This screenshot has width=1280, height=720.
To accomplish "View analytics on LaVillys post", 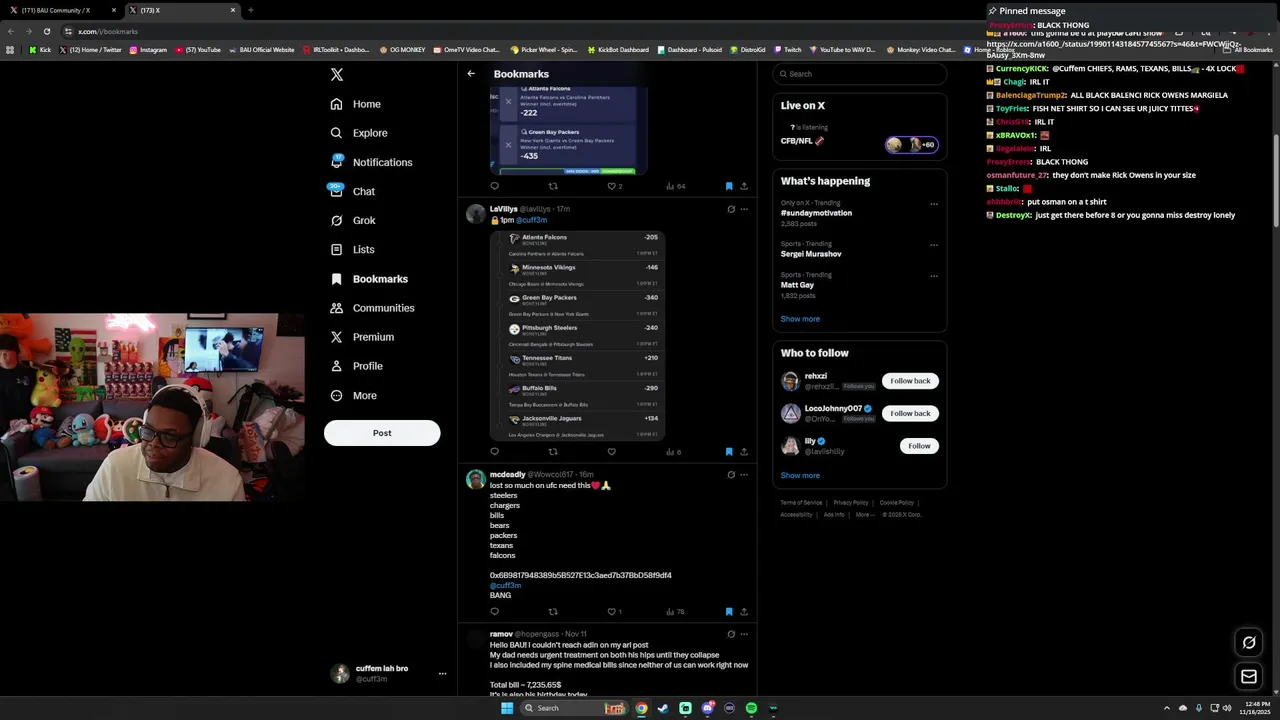I will point(674,452).
